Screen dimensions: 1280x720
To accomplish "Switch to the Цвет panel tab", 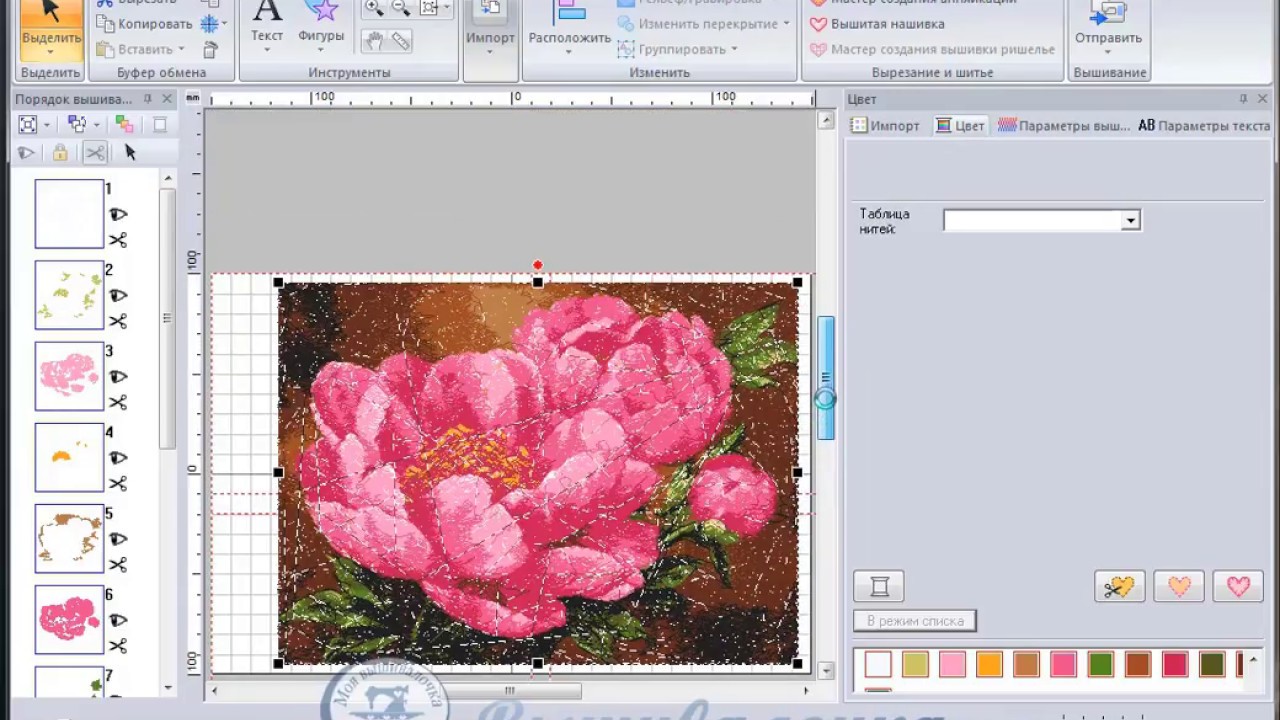I will coord(960,126).
